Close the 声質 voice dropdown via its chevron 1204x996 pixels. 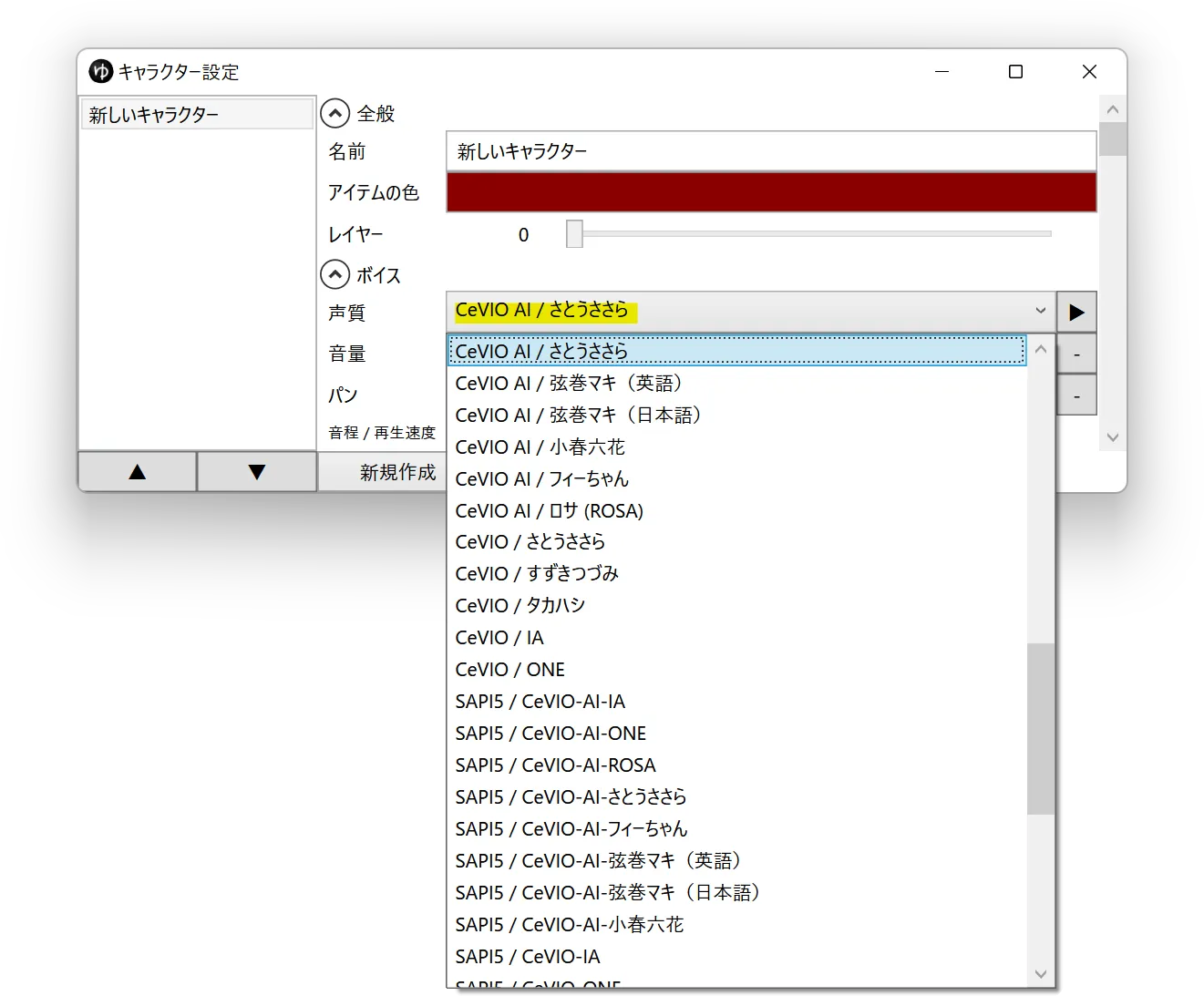coord(1040,311)
